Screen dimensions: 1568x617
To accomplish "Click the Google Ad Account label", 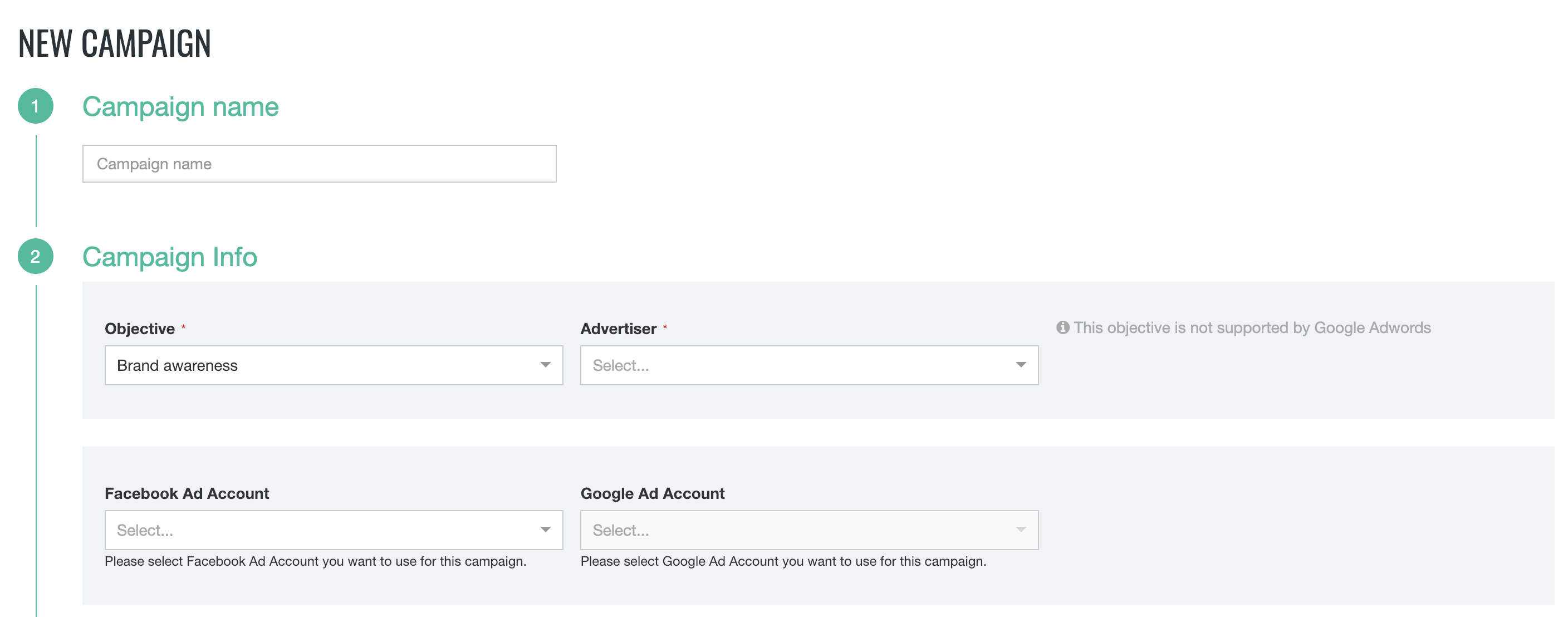I will (652, 493).
